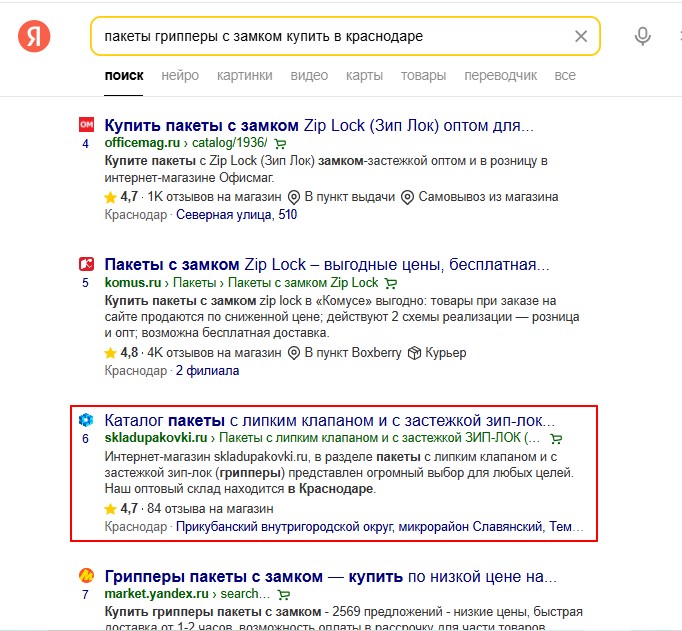This screenshot has width=682, height=631.
Task: Click the Yandex logo icon
Action: [x=34, y=36]
